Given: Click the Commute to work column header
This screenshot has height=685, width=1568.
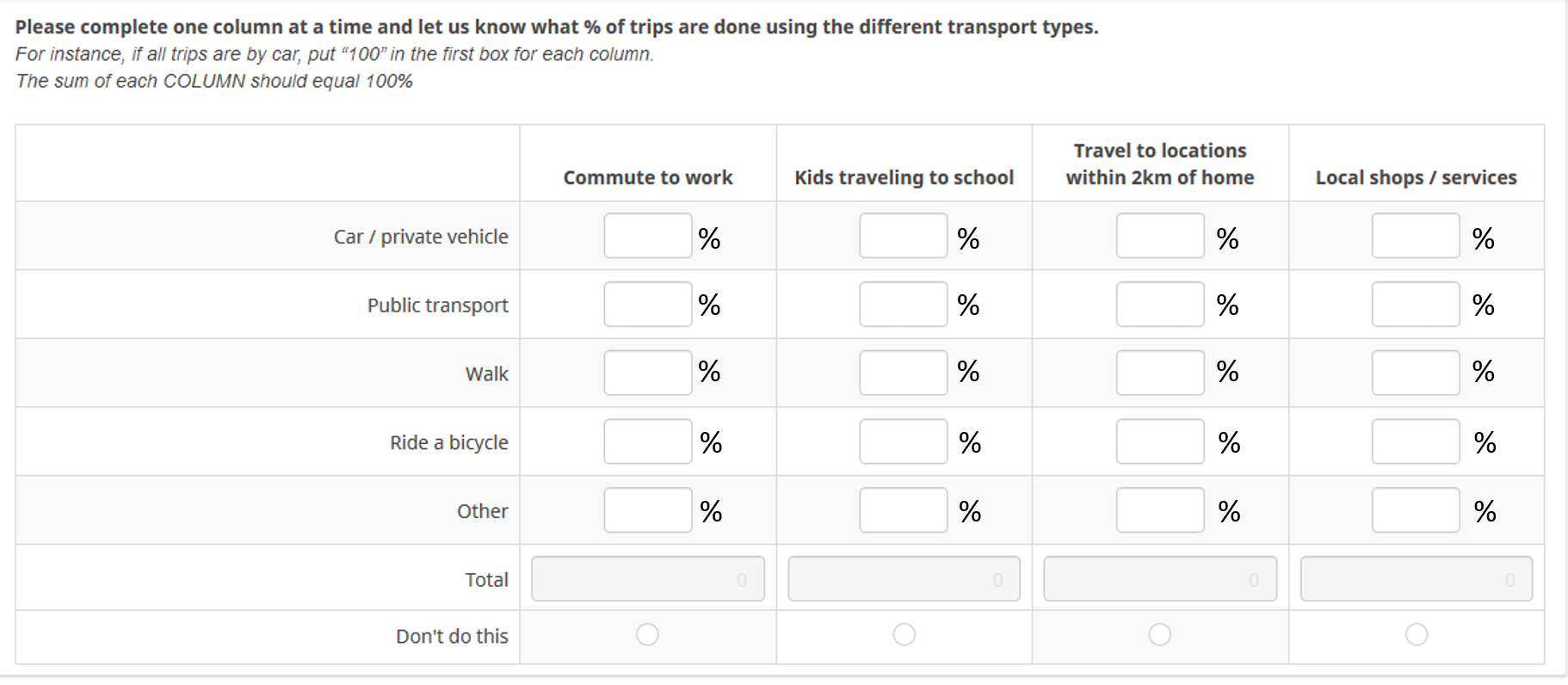Looking at the screenshot, I should 647,177.
